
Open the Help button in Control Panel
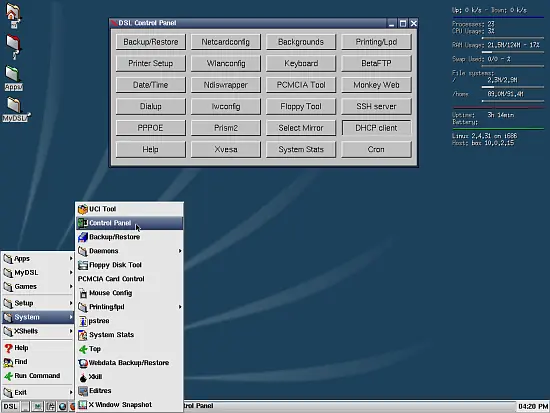pos(150,149)
